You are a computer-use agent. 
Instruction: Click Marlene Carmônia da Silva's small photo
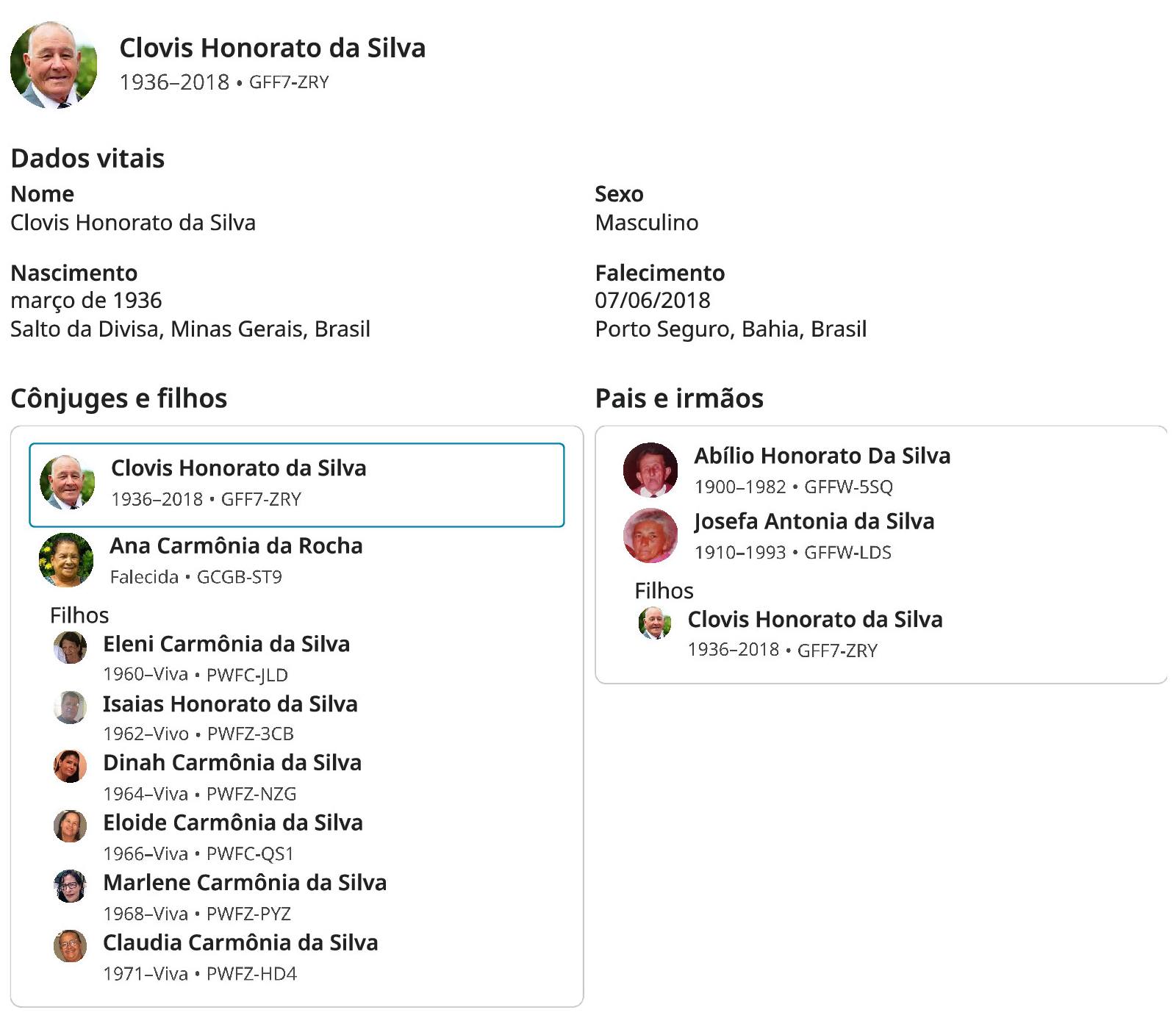71,886
